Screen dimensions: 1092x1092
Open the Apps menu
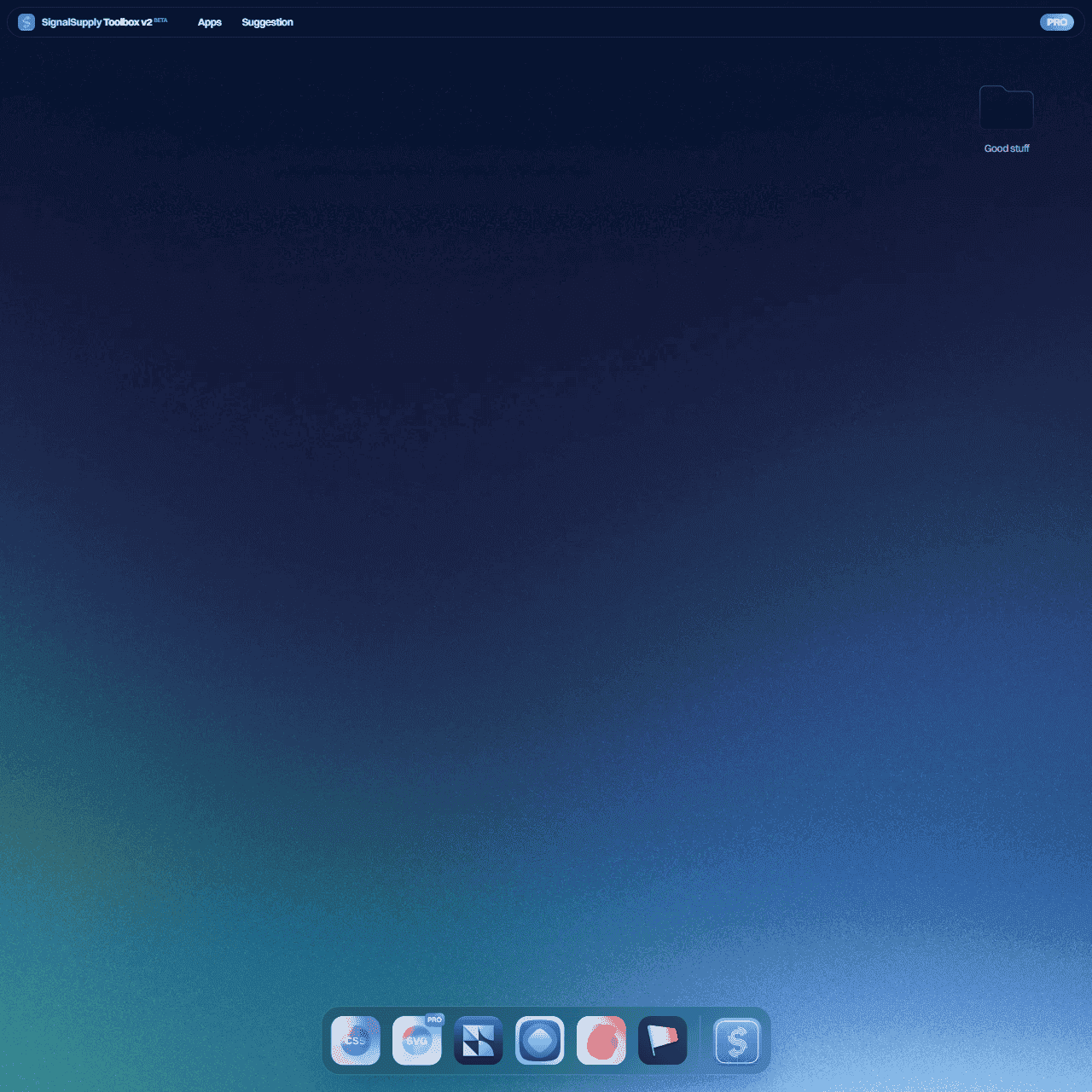pyautogui.click(x=210, y=22)
